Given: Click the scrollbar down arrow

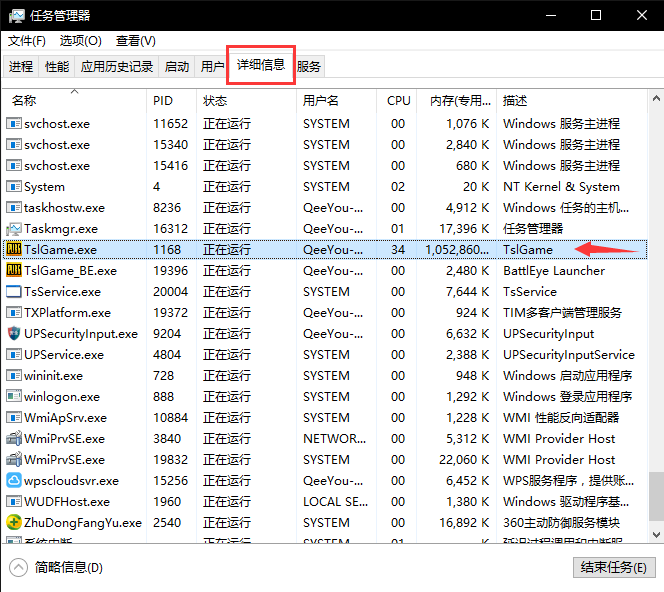Looking at the screenshot, I should click(656, 535).
